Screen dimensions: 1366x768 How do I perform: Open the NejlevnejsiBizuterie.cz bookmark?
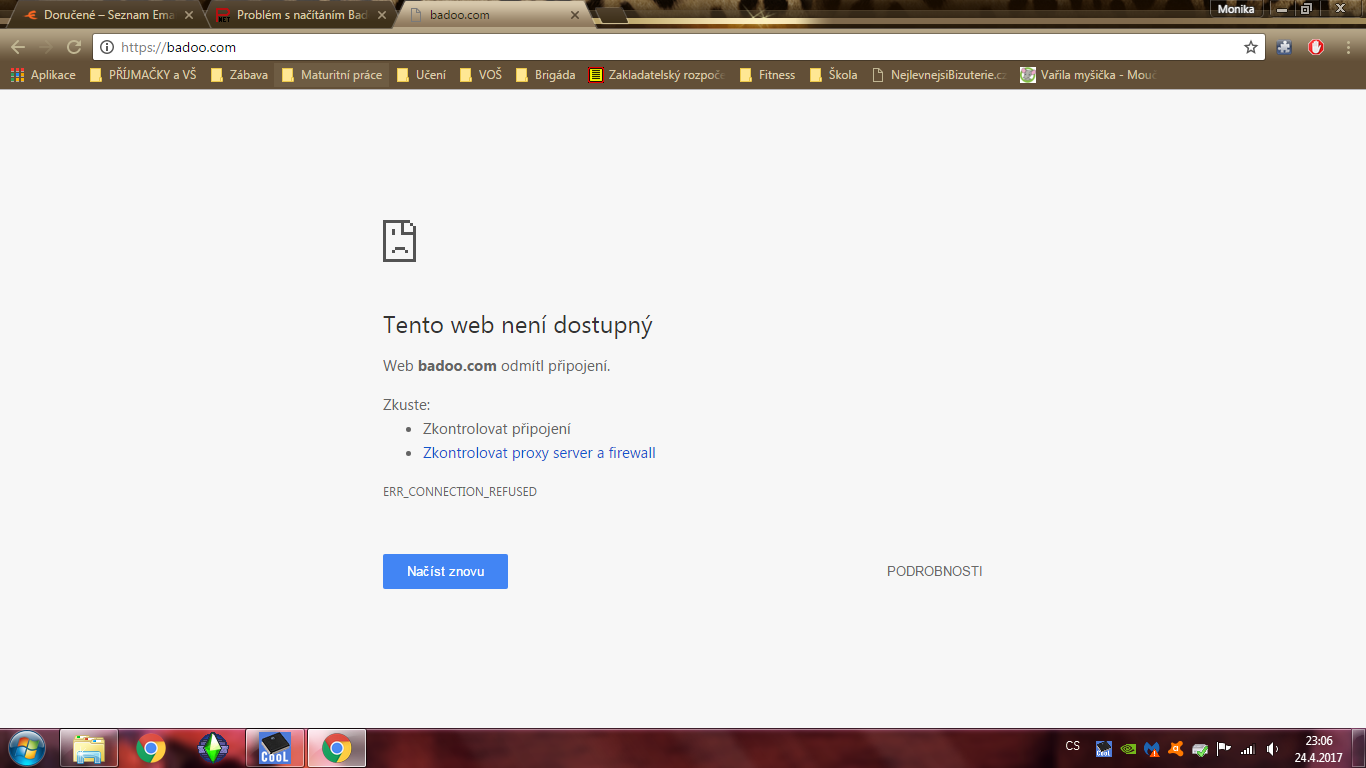(940, 75)
